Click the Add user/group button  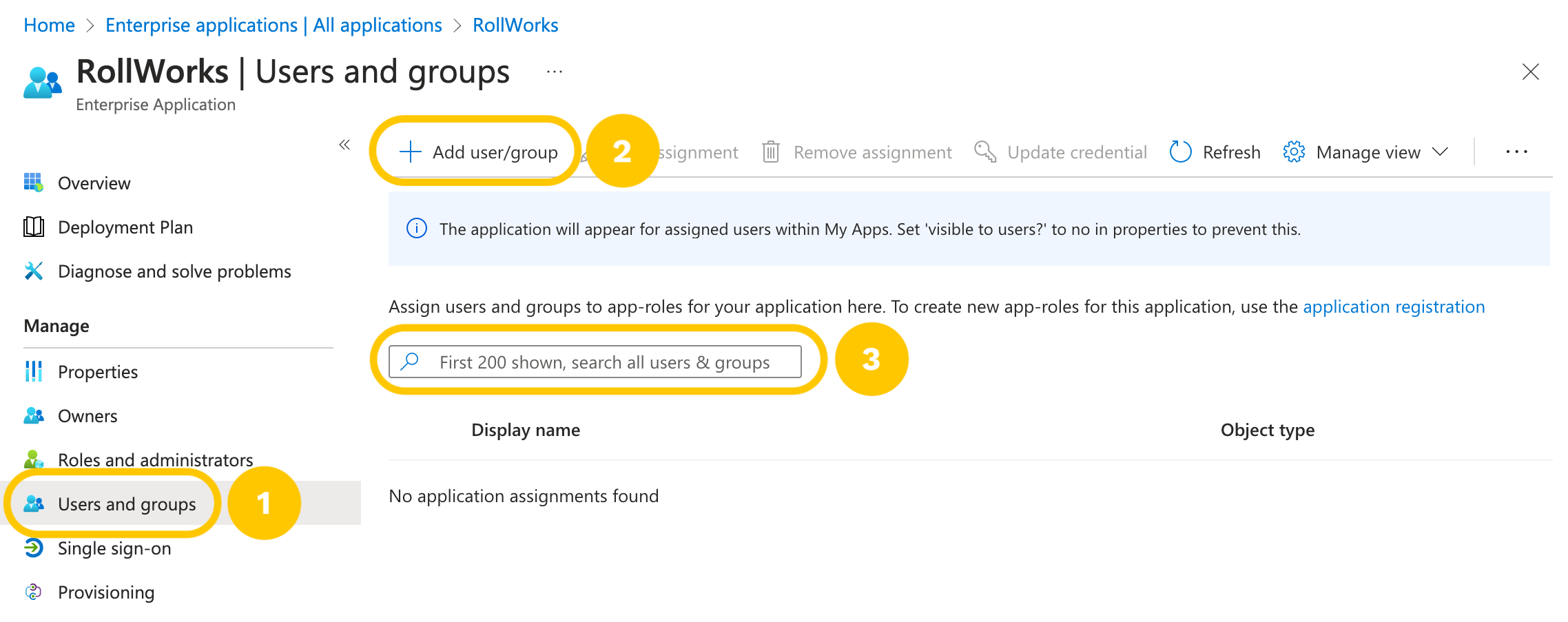coord(479,152)
